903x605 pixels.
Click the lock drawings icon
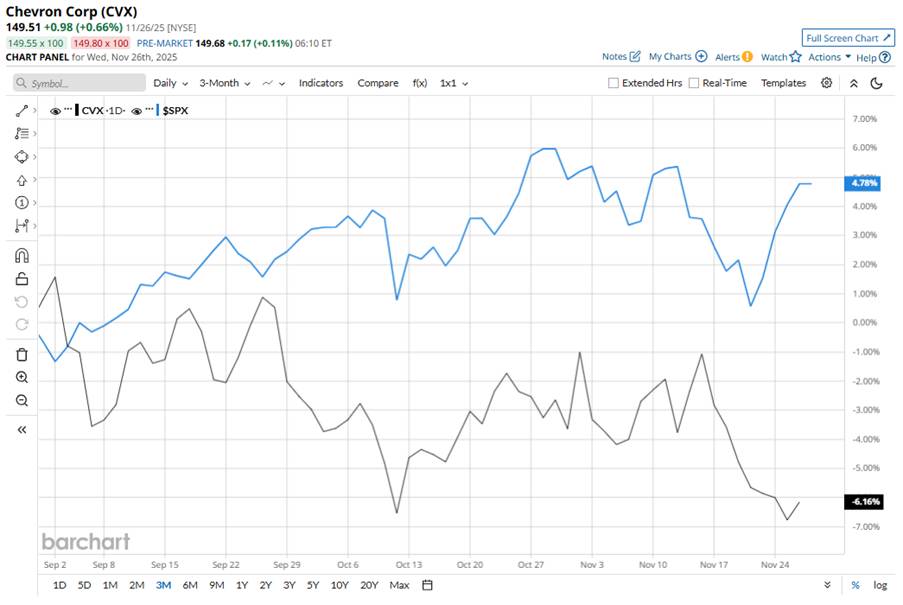coord(22,279)
